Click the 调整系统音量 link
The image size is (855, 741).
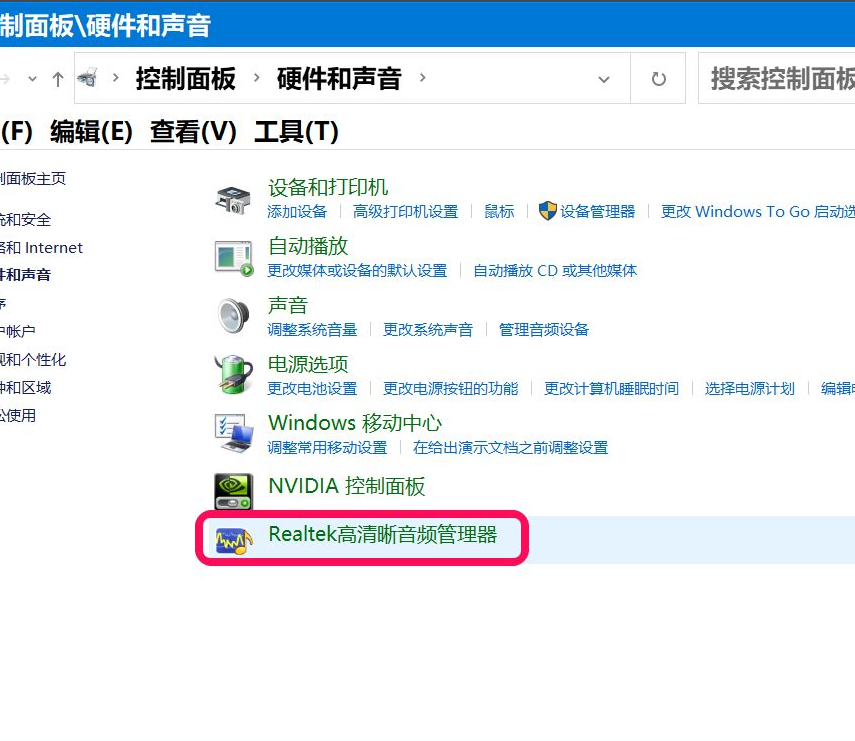point(312,329)
